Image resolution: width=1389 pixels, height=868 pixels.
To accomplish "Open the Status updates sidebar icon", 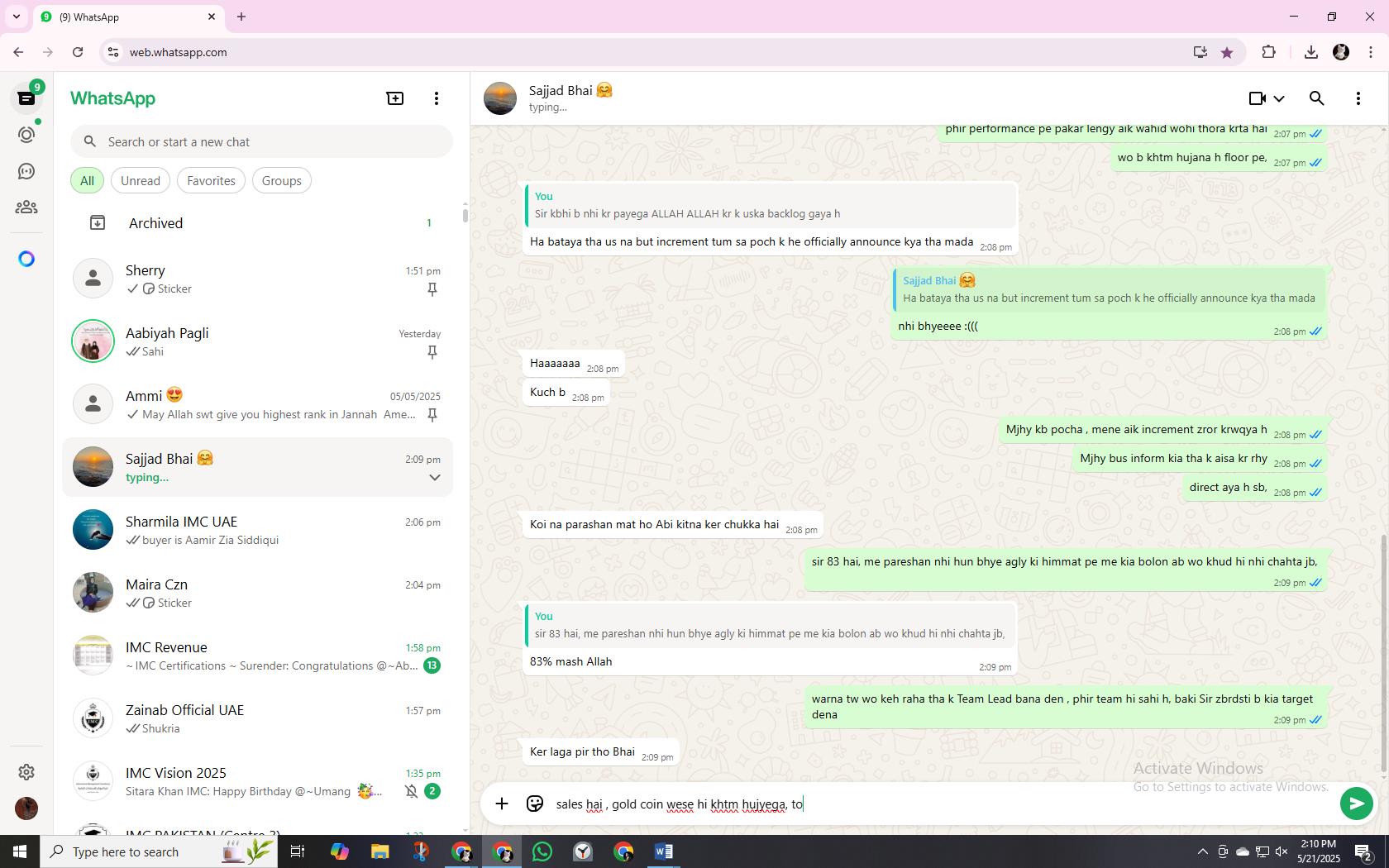I will point(26,135).
